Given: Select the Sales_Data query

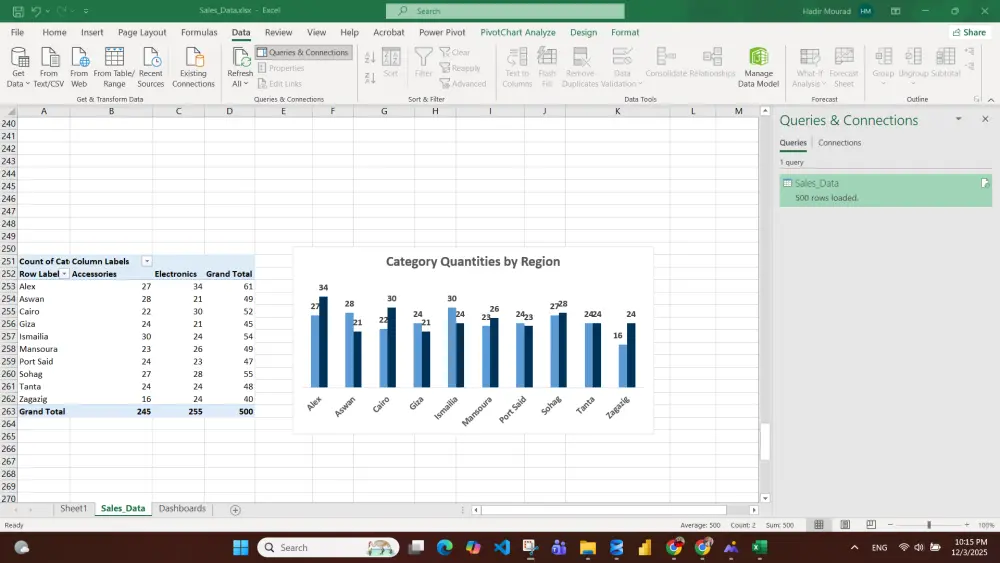Looking at the screenshot, I should pyautogui.click(x=885, y=190).
